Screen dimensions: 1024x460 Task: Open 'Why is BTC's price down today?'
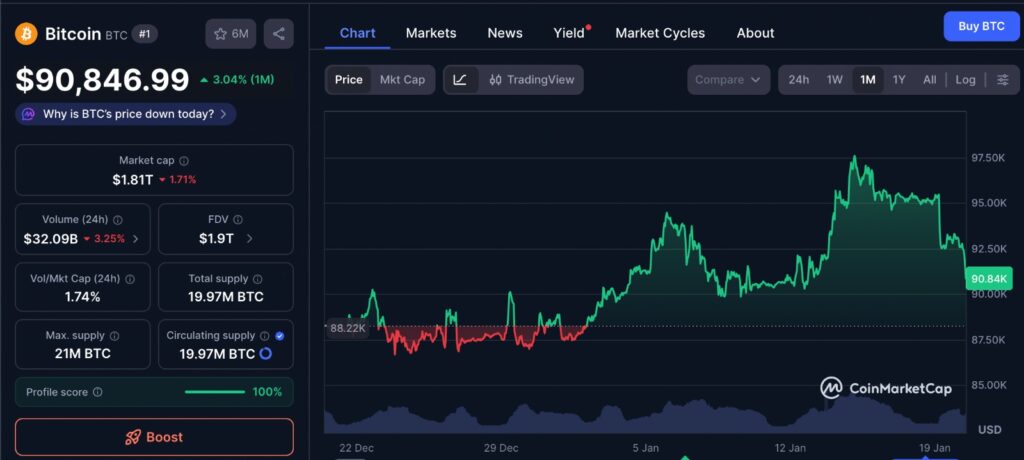pos(125,114)
